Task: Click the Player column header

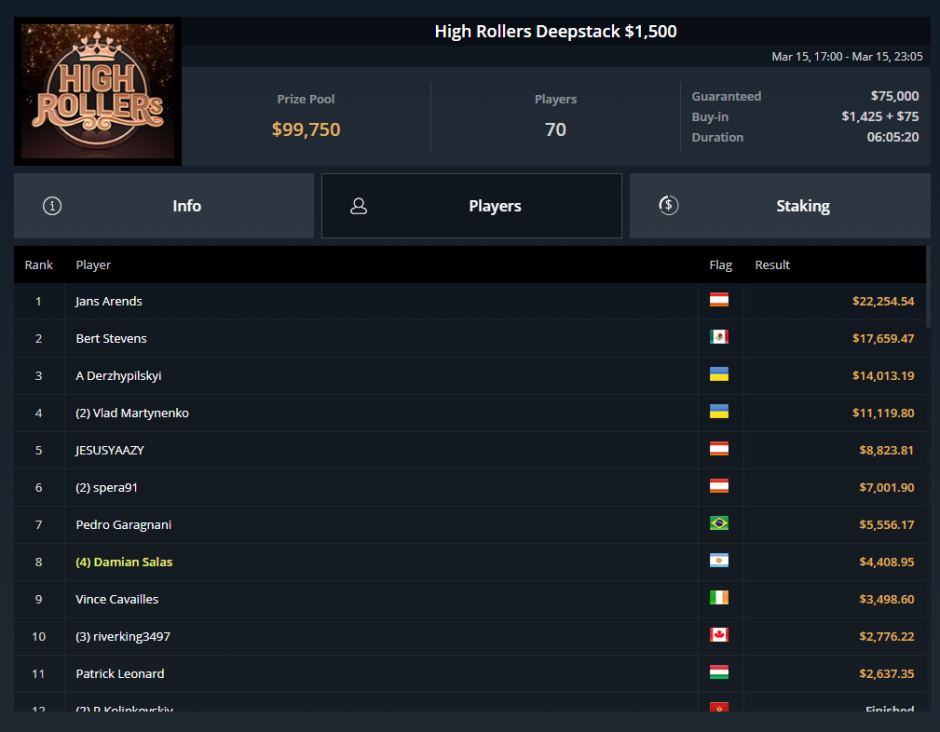Action: (93, 265)
